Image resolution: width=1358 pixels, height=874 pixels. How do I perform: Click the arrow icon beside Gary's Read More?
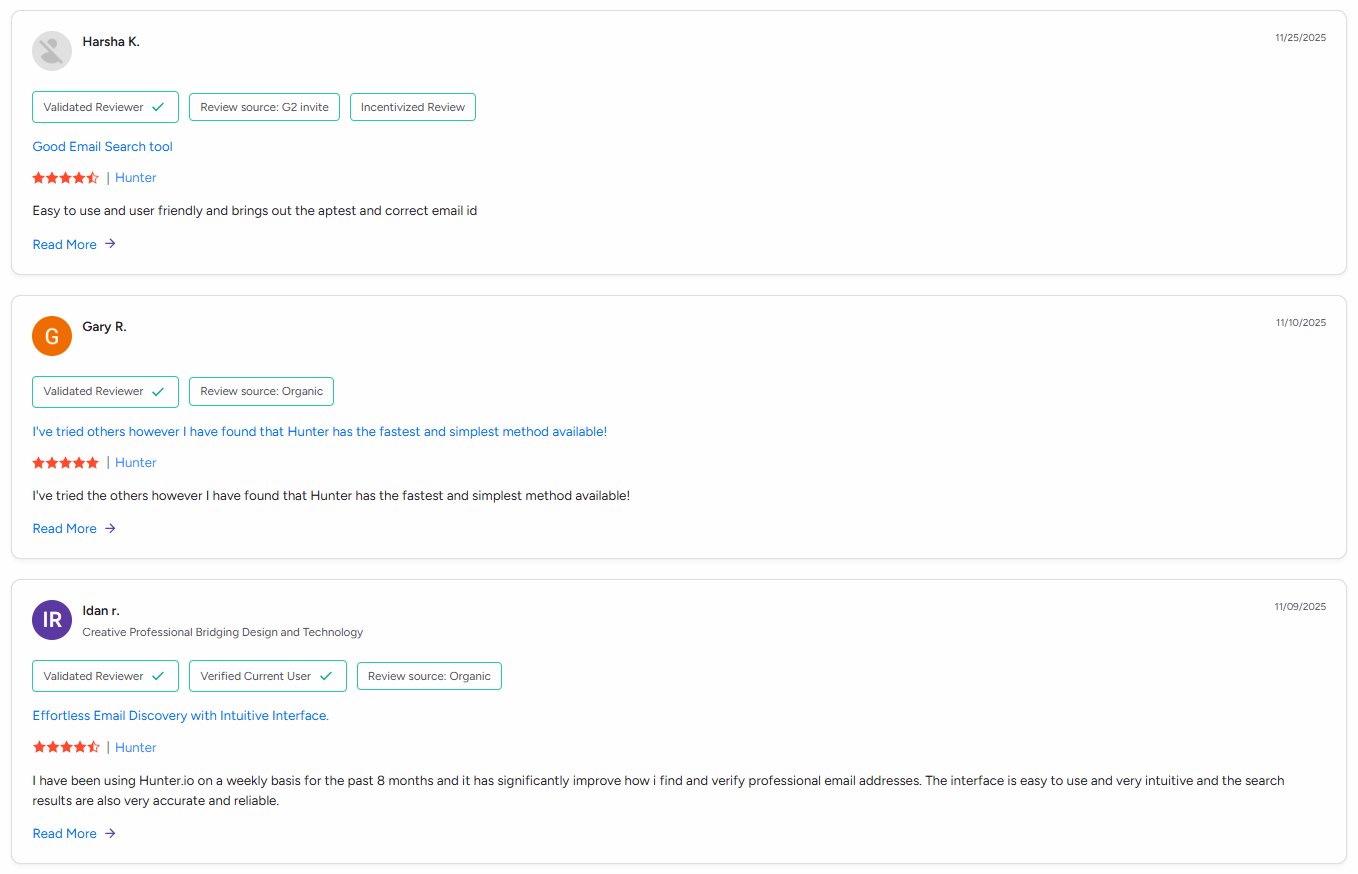point(110,529)
